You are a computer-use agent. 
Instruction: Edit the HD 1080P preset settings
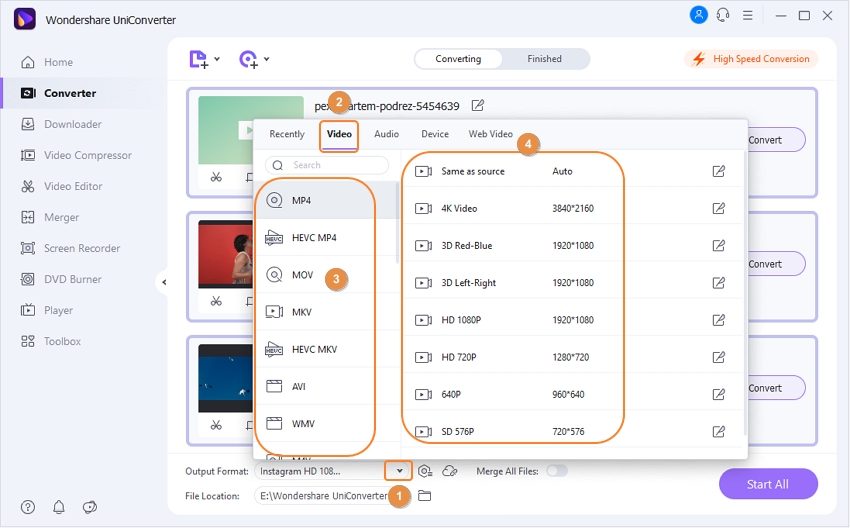(718, 320)
